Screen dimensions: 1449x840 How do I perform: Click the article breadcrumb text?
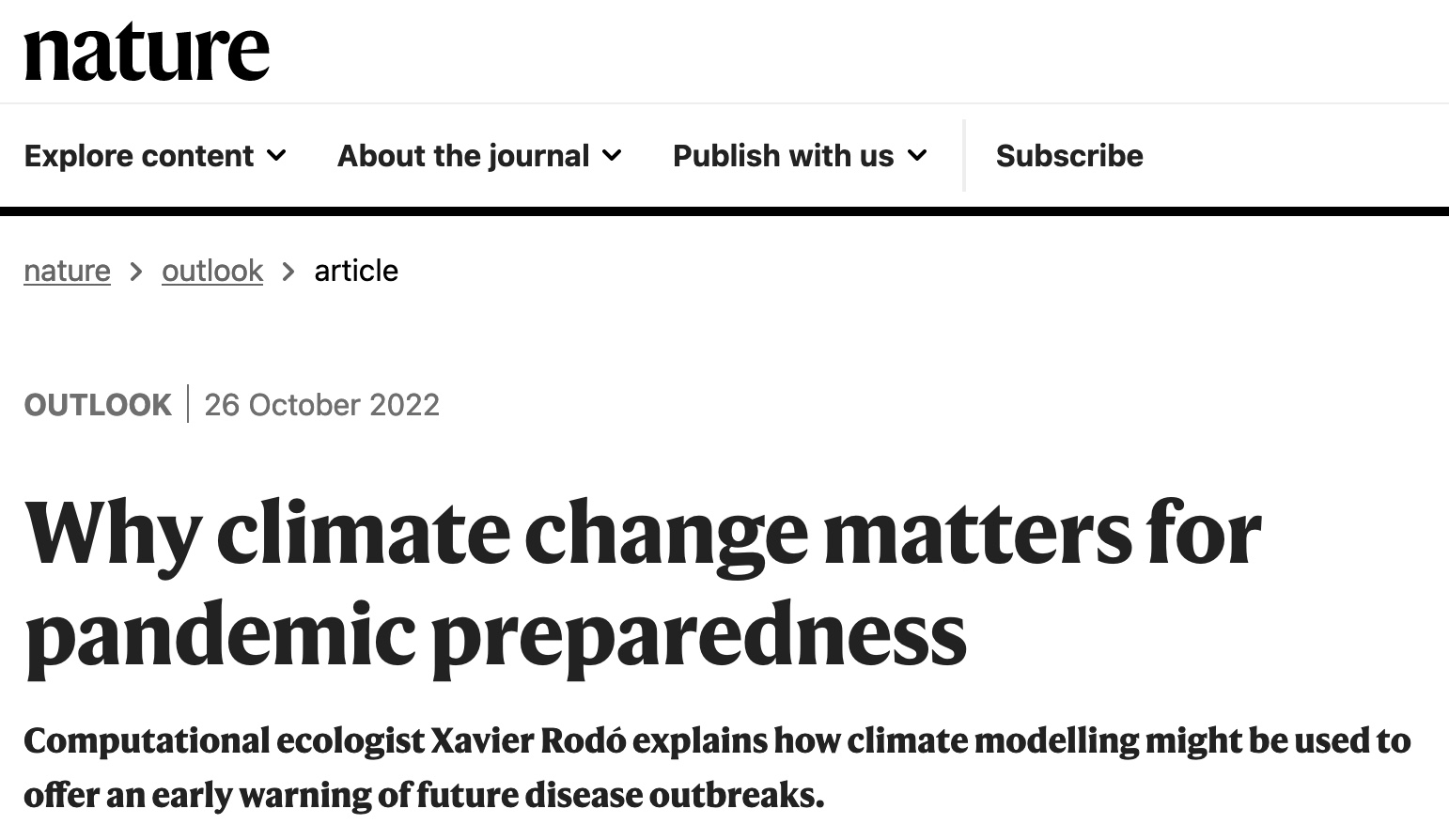coord(356,271)
